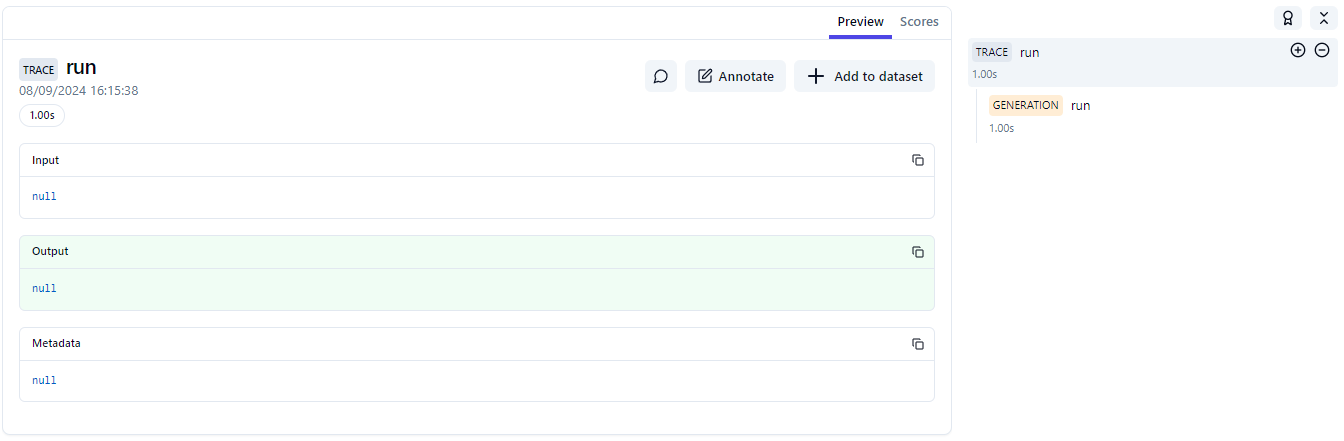Screen dimensions: 1344x441
Task: Copy the Output section content
Action: coord(917,252)
